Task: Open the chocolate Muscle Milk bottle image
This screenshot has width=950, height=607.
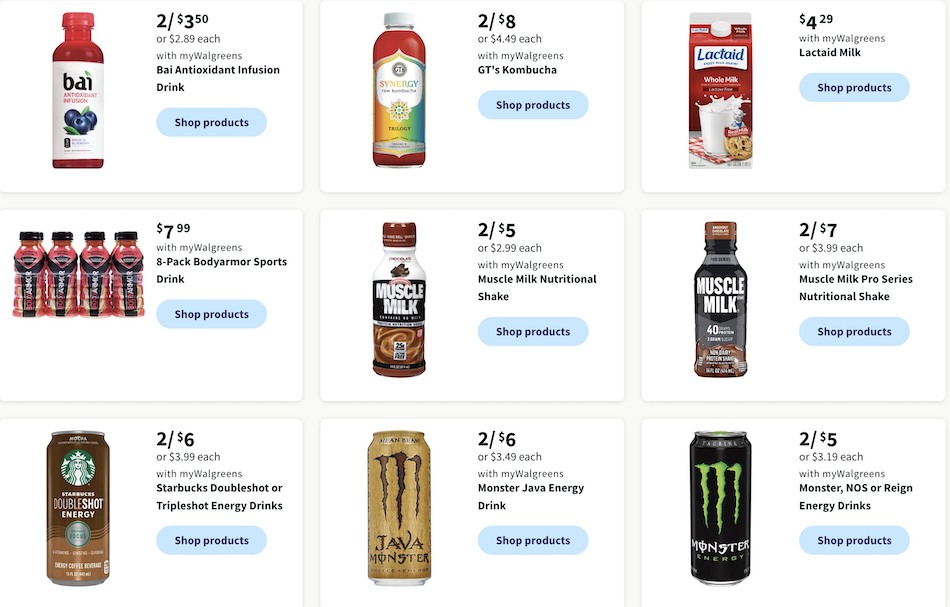Action: point(399,299)
